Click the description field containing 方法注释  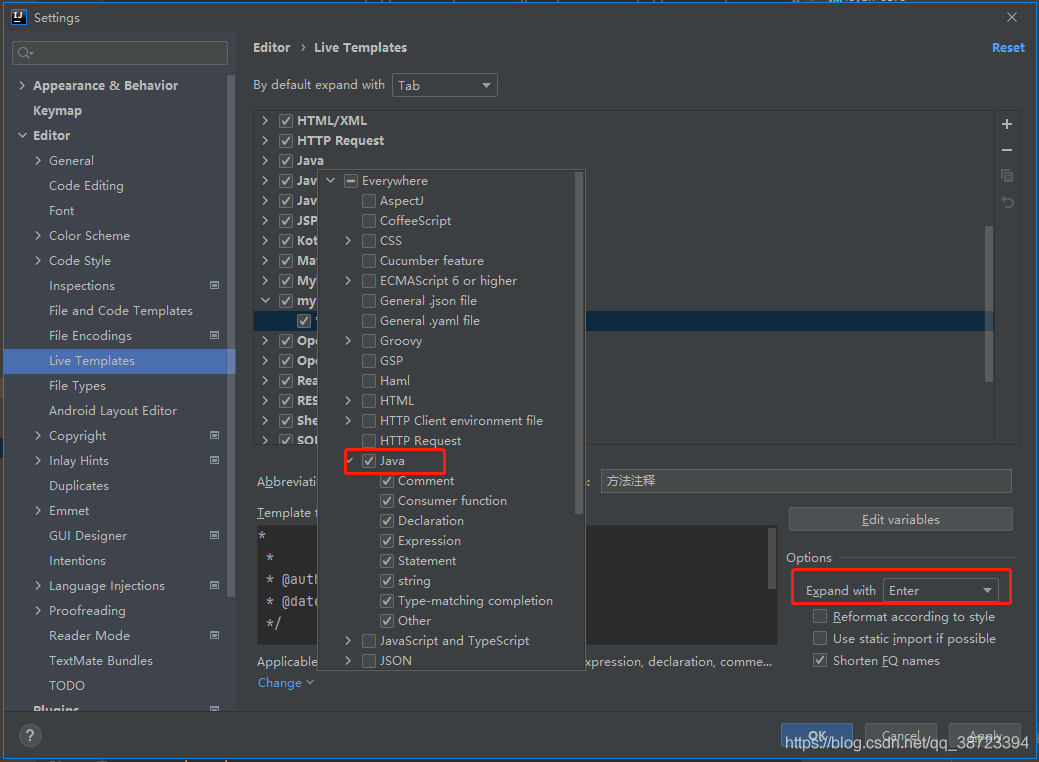click(806, 481)
